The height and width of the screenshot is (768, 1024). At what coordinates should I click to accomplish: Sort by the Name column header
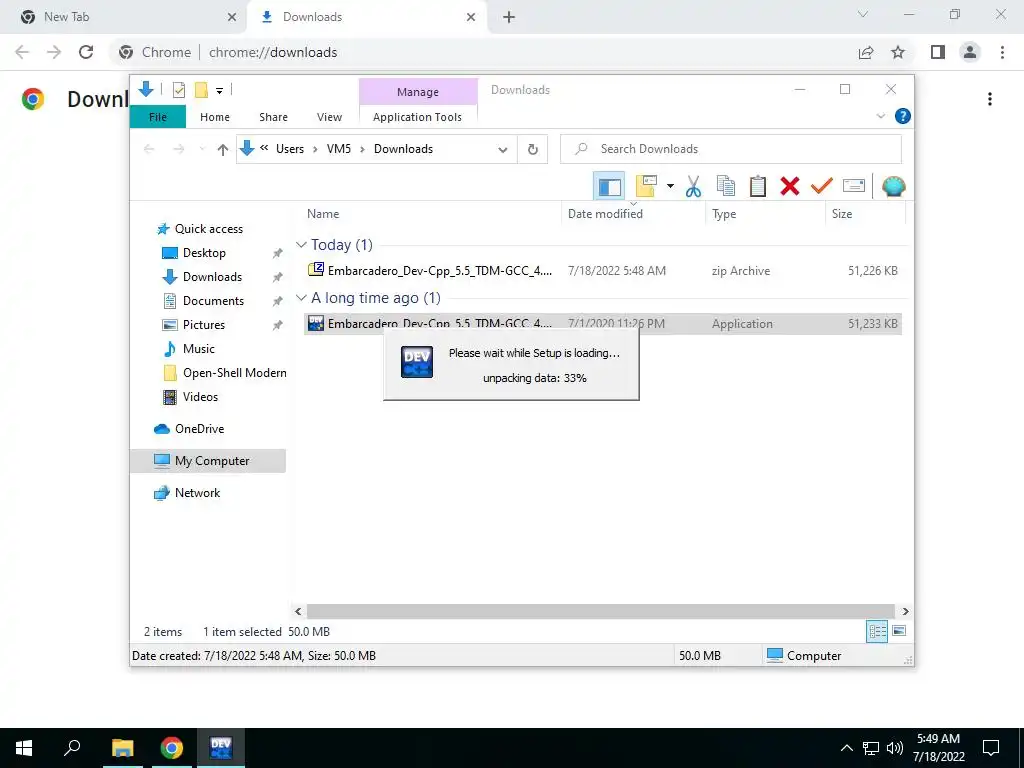coord(431,214)
